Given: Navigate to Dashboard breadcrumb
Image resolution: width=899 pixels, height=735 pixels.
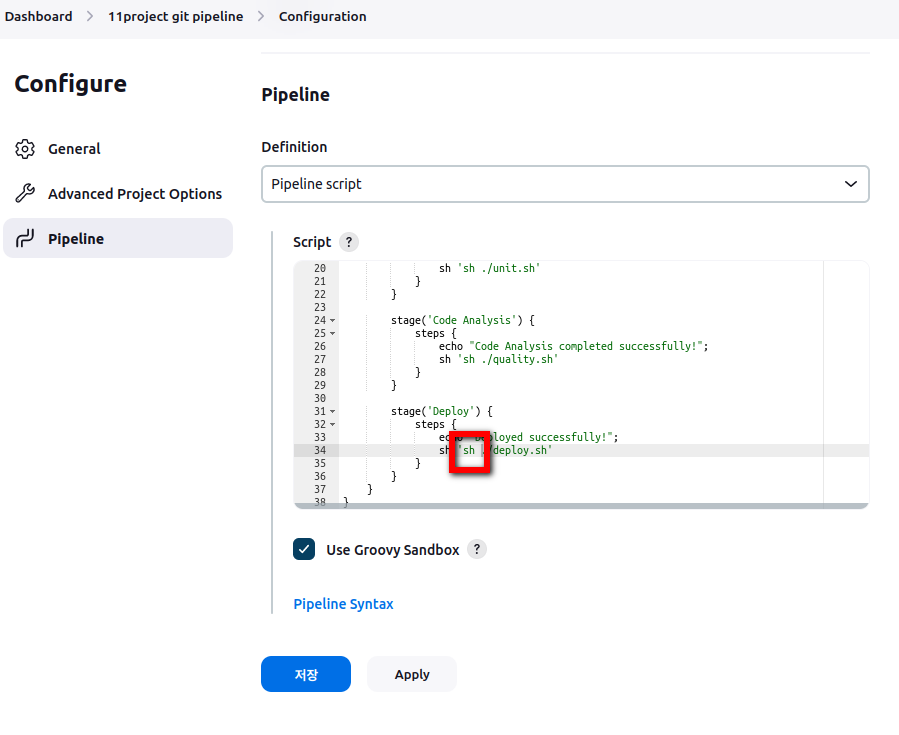Looking at the screenshot, I should tap(38, 17).
